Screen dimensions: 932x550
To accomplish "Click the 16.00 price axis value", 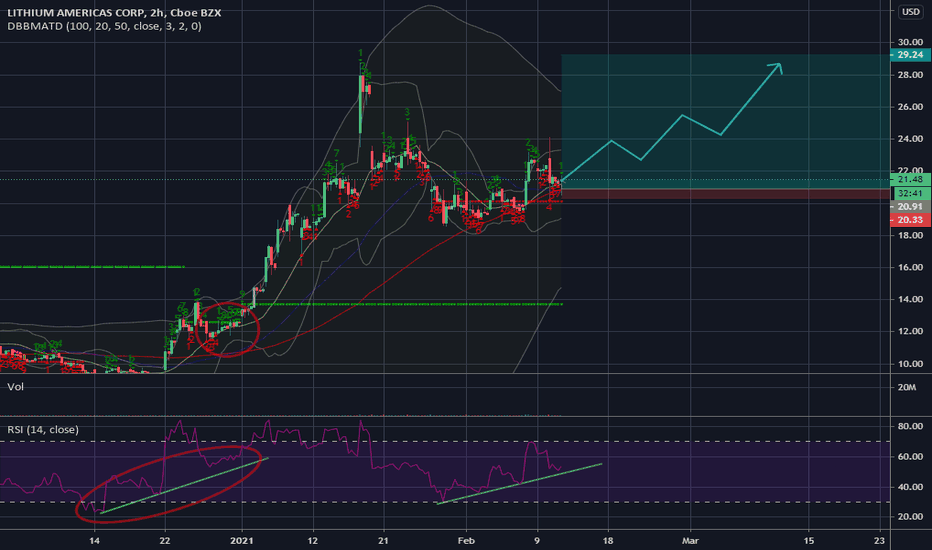I will tap(910, 268).
